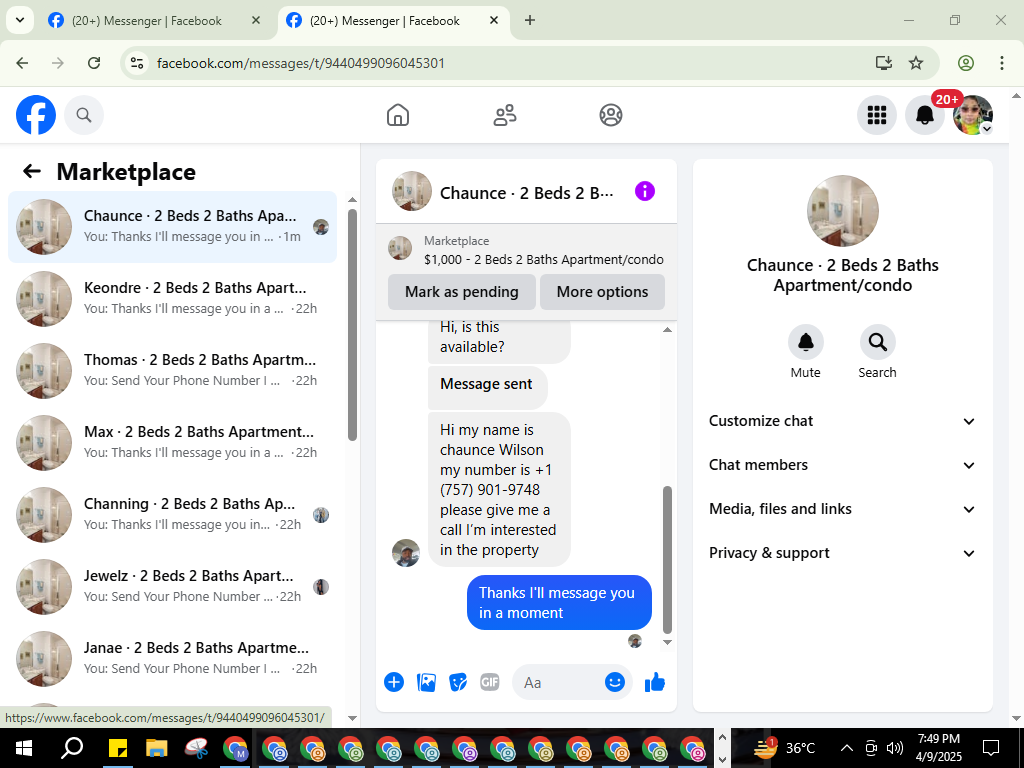Expand Customize chat section
The height and width of the screenshot is (768, 1024).
tap(842, 421)
